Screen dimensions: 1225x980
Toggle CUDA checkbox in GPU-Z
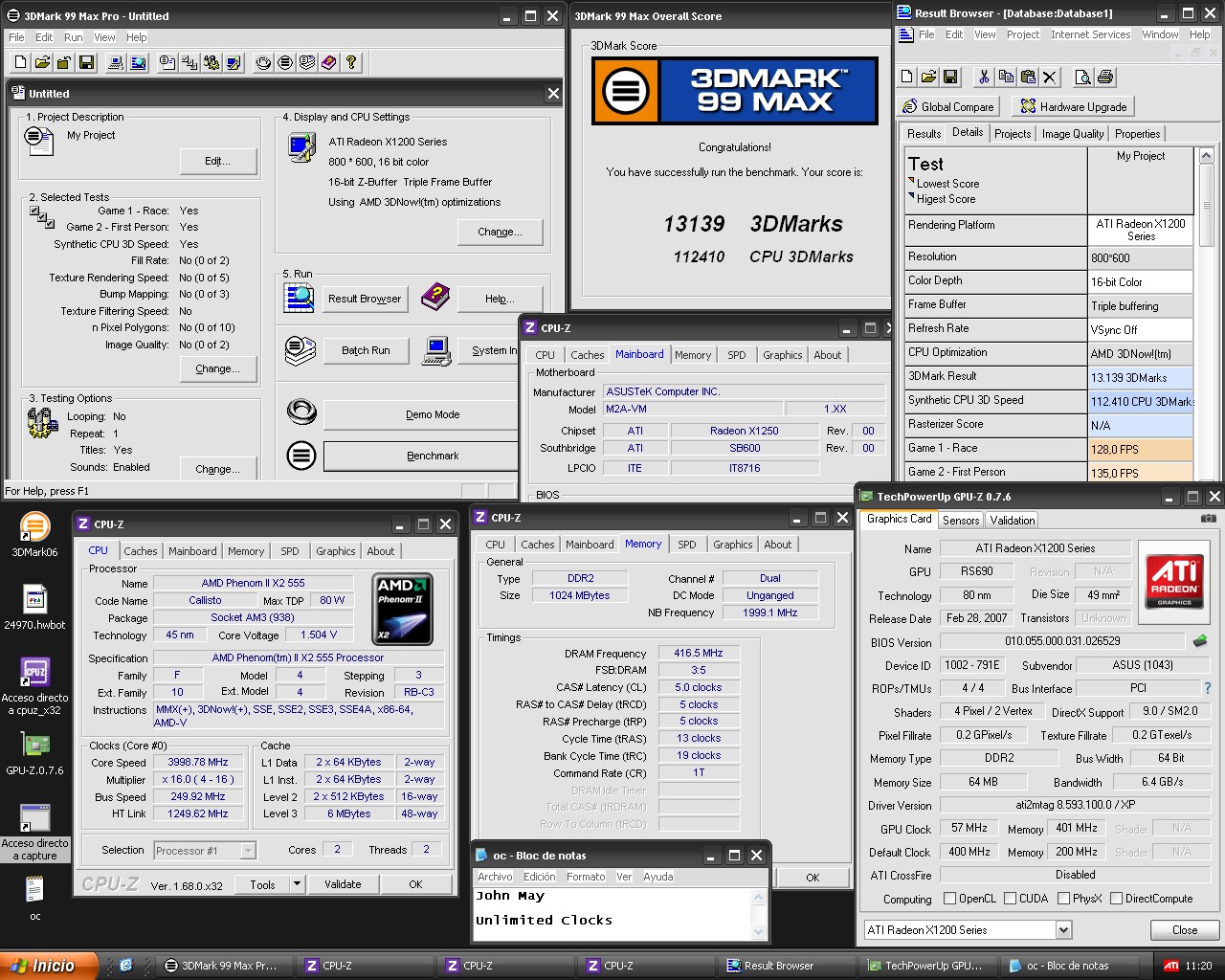point(1010,899)
